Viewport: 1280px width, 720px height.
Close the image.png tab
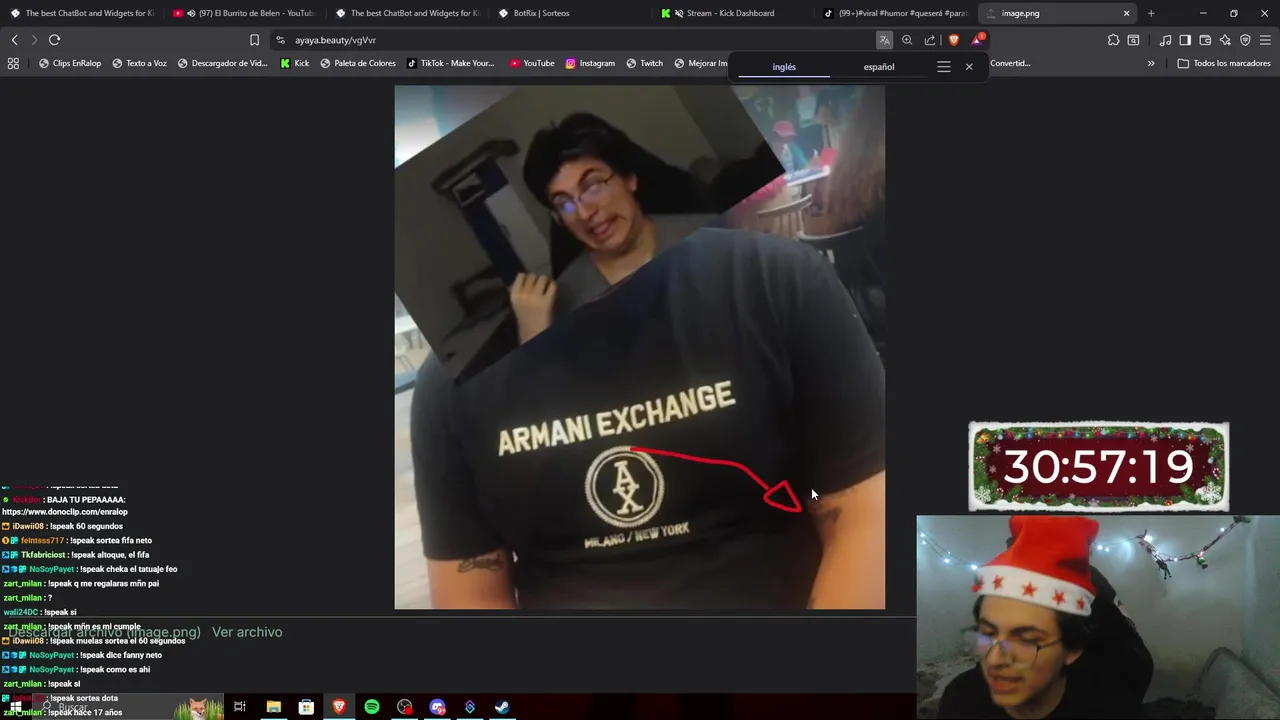pyautogui.click(x=1126, y=13)
